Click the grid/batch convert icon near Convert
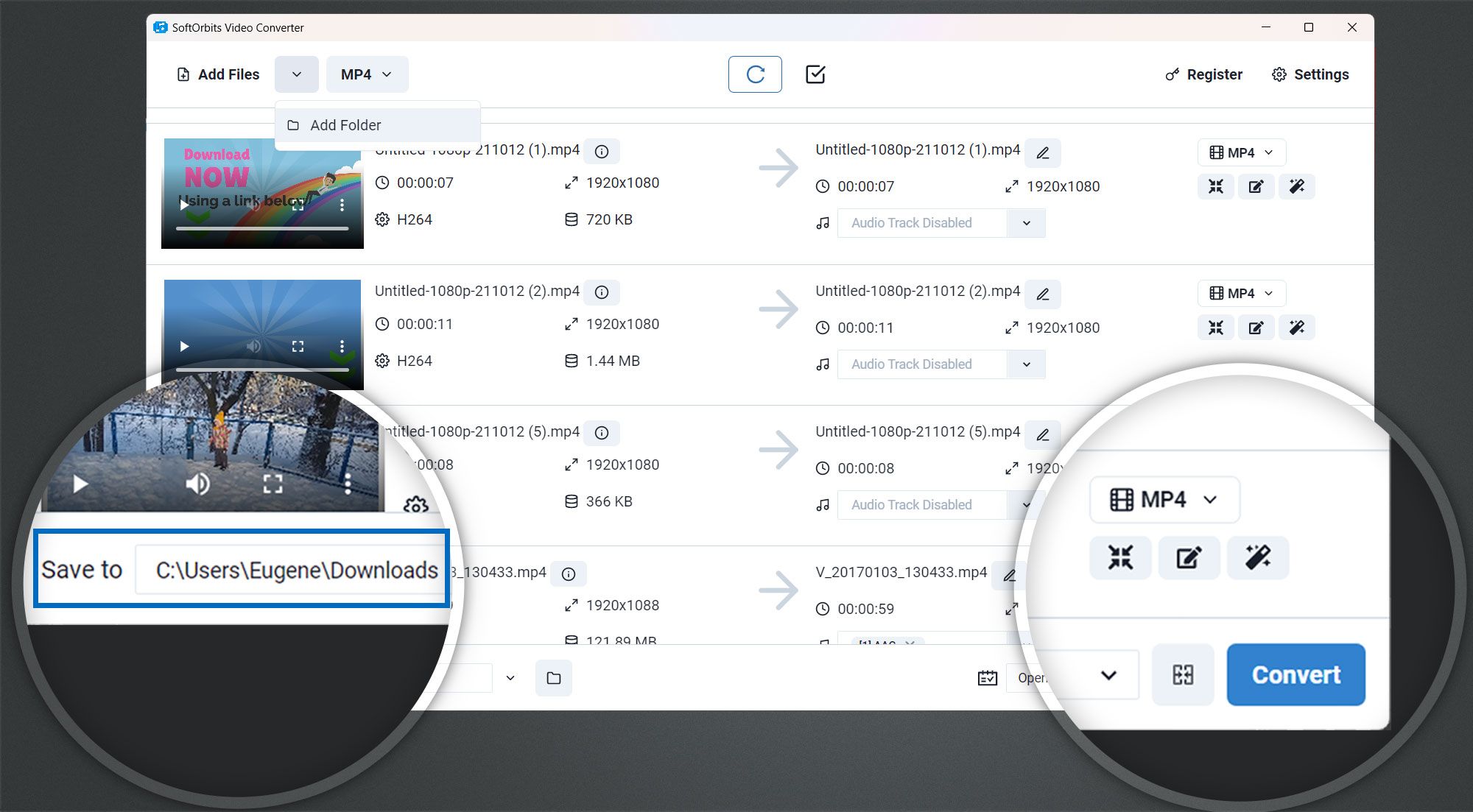The height and width of the screenshot is (812, 1473). pos(1183,676)
